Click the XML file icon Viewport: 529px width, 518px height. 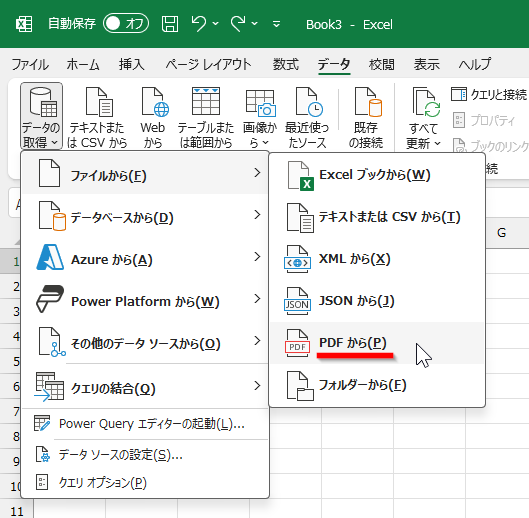297,259
